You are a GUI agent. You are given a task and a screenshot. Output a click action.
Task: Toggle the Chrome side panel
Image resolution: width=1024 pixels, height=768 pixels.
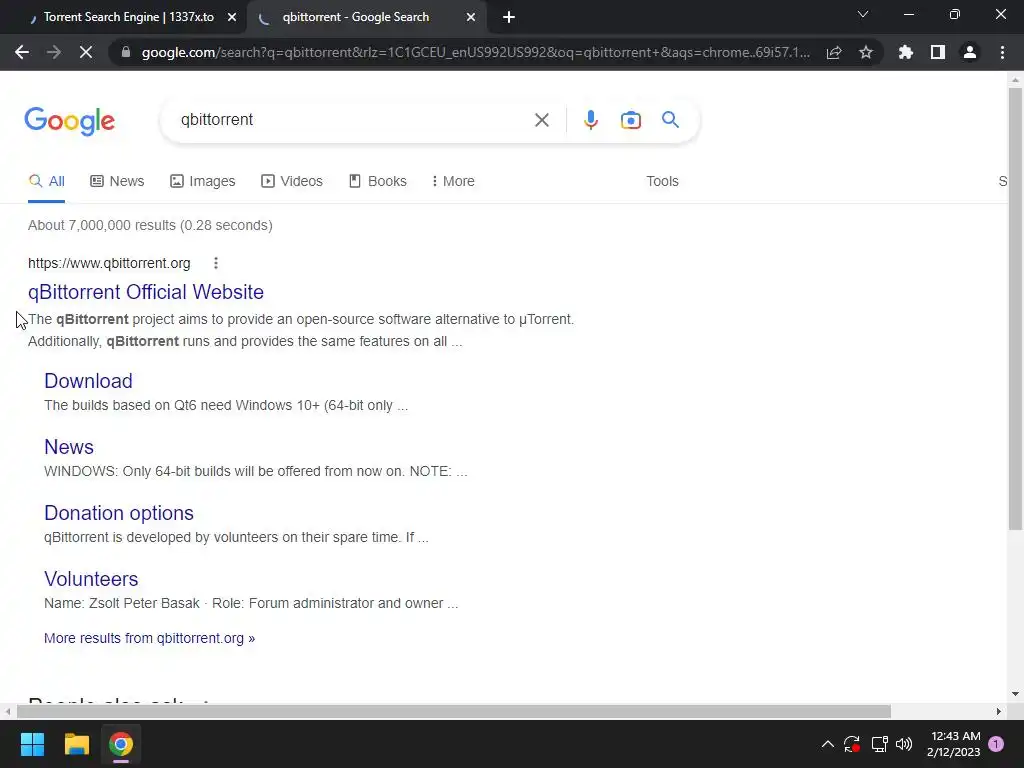click(x=938, y=52)
